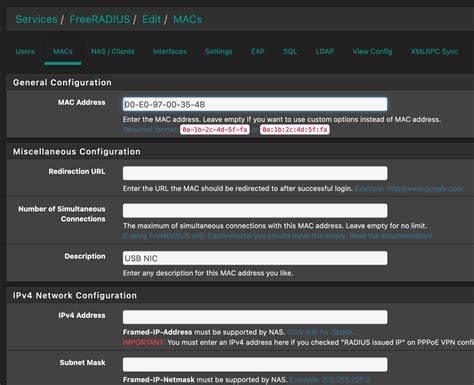Click the 0a:1b:2c:4d:5f:fa format example
This screenshot has width=474, height=385.
(295, 129)
